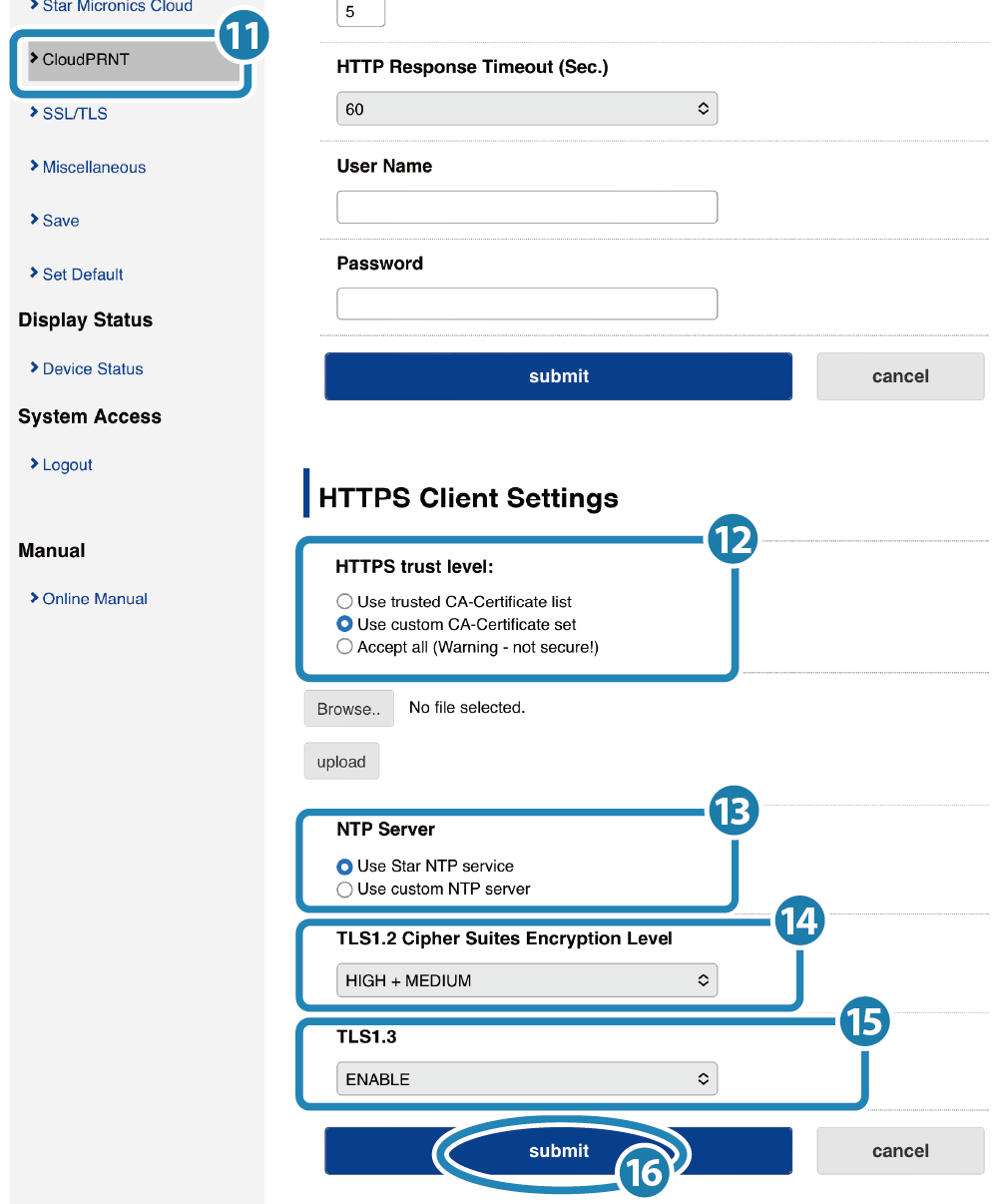998x1204 pixels.
Task: Select Use custom NTP server
Action: [345, 890]
